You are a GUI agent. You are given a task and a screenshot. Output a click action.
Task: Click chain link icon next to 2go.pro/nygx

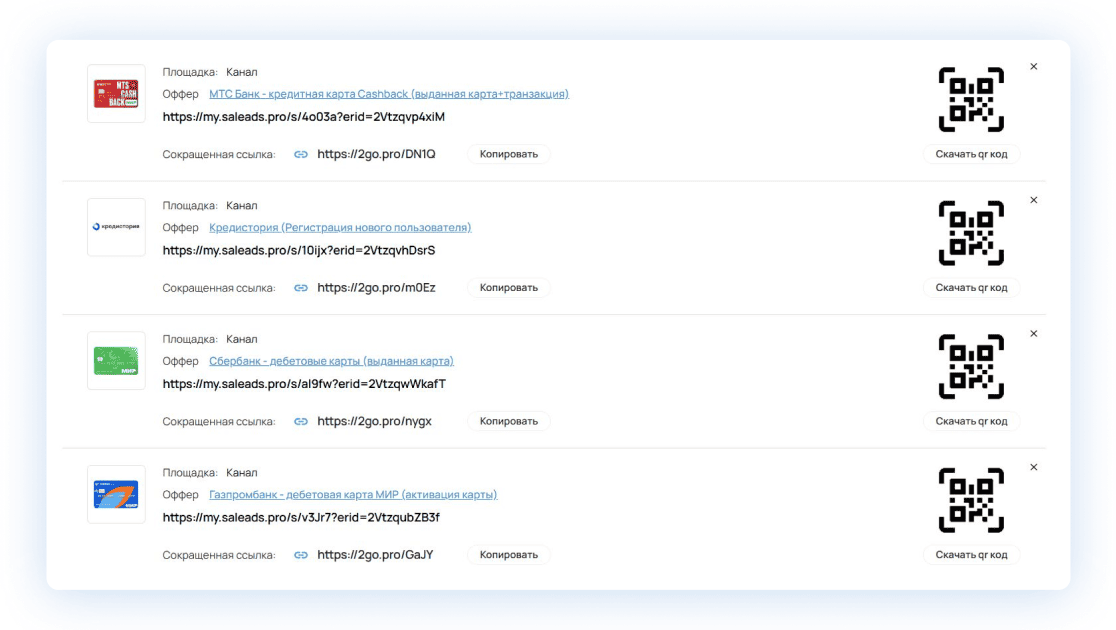tap(301, 421)
